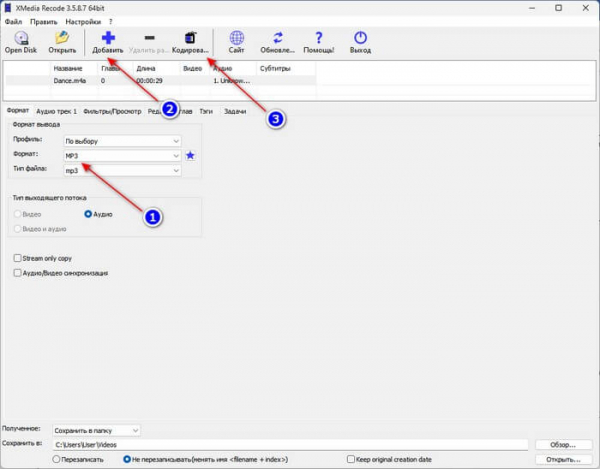This screenshot has width=600, height=469.
Task: Select the Видео output stream radio
Action: click(x=17, y=214)
